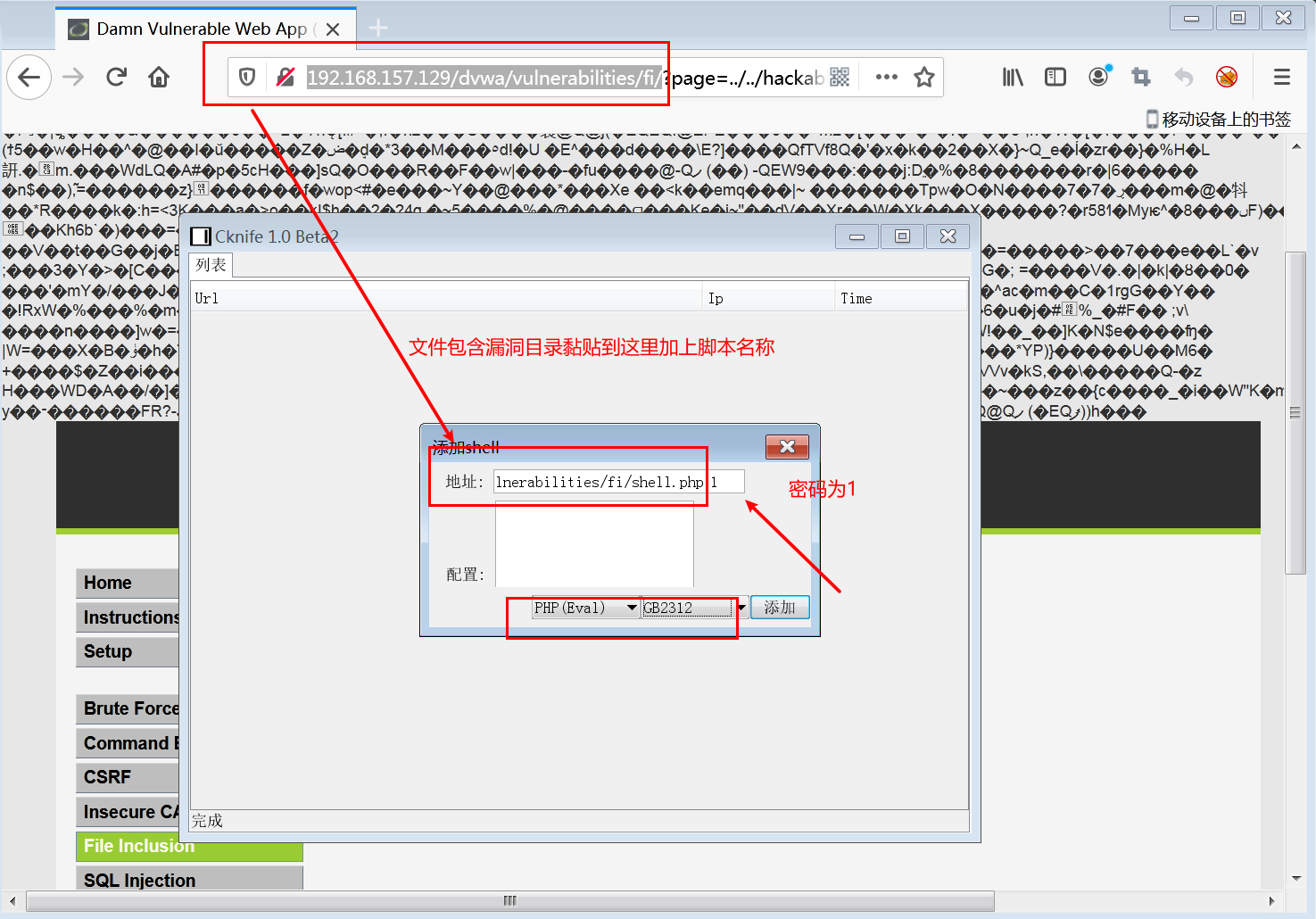Click the 地址 shell URL field
The image size is (1316, 919).
pyautogui.click(x=600, y=482)
